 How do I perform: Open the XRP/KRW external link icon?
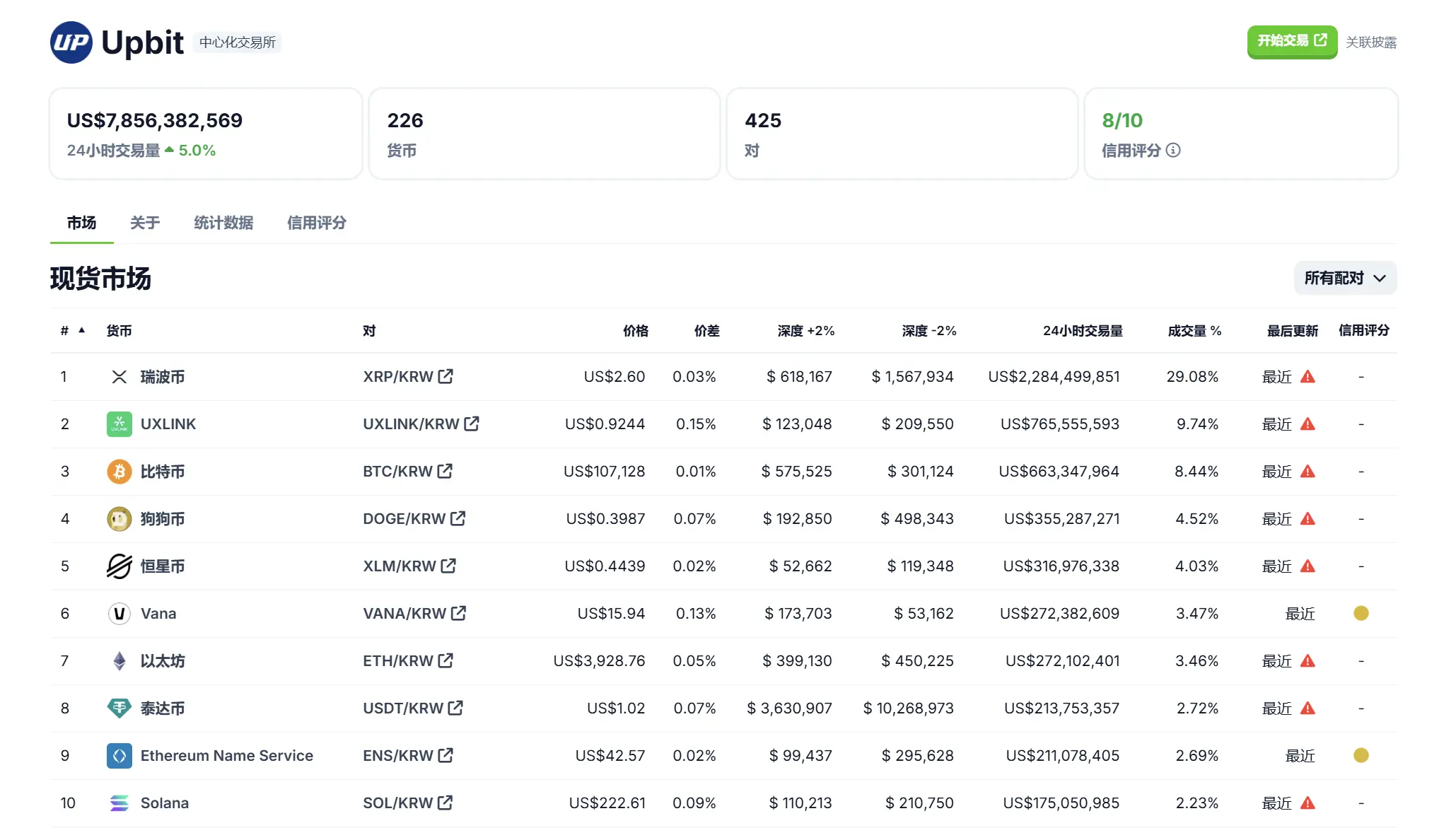[444, 376]
